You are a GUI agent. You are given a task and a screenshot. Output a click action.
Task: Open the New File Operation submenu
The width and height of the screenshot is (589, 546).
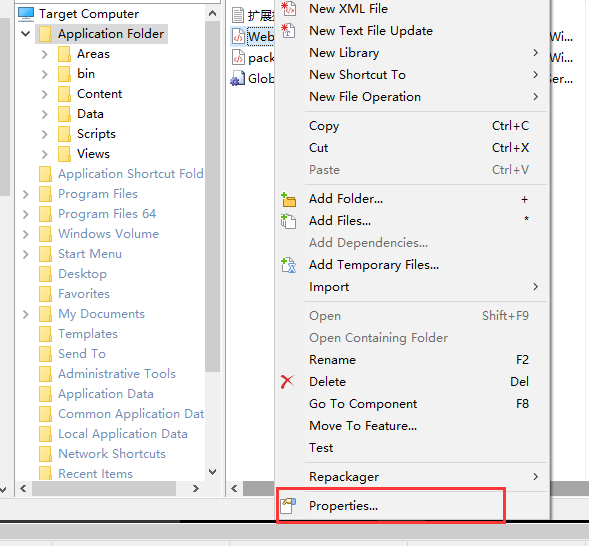click(412, 97)
